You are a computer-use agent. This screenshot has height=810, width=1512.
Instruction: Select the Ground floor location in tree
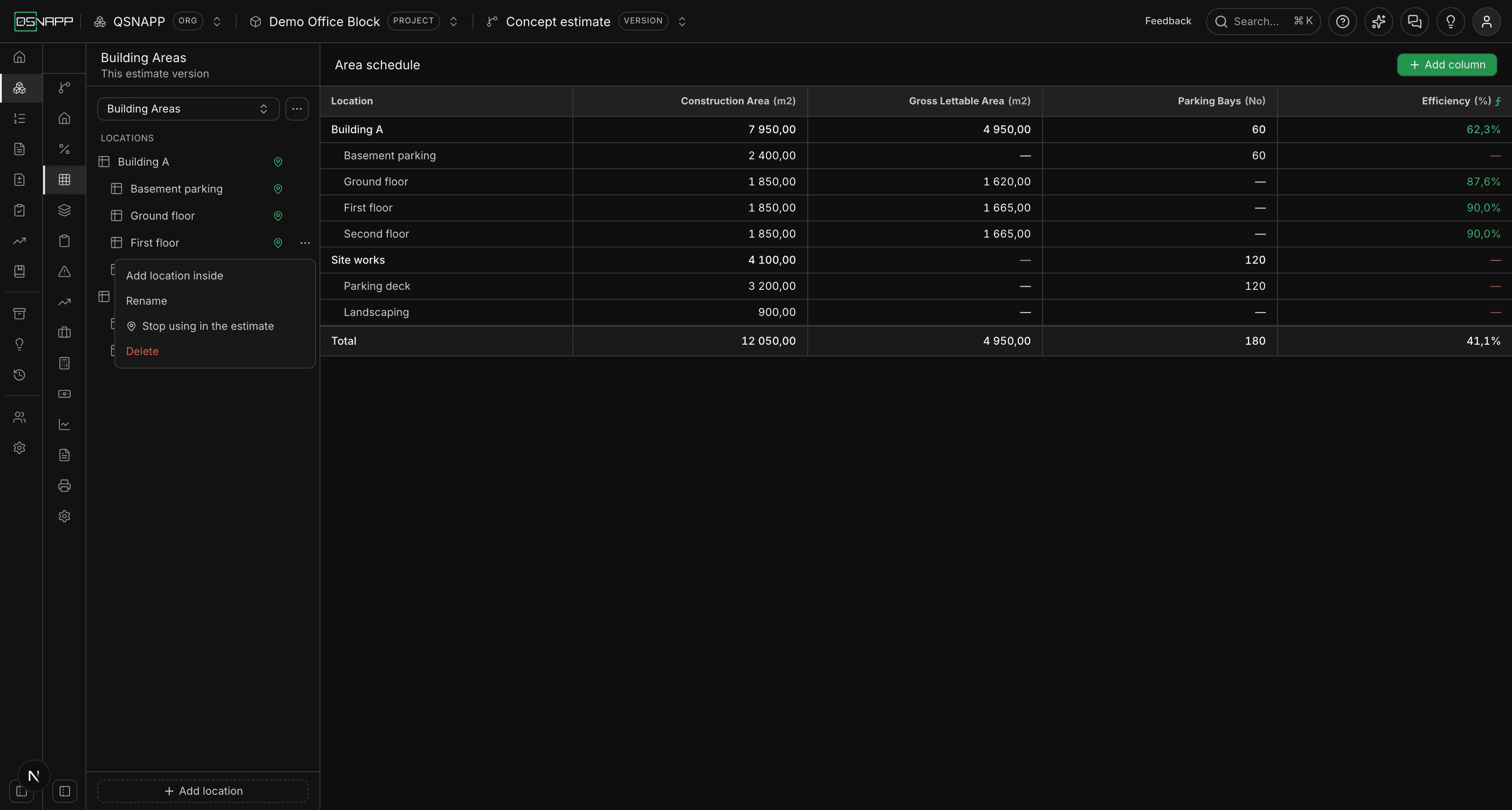(x=162, y=216)
